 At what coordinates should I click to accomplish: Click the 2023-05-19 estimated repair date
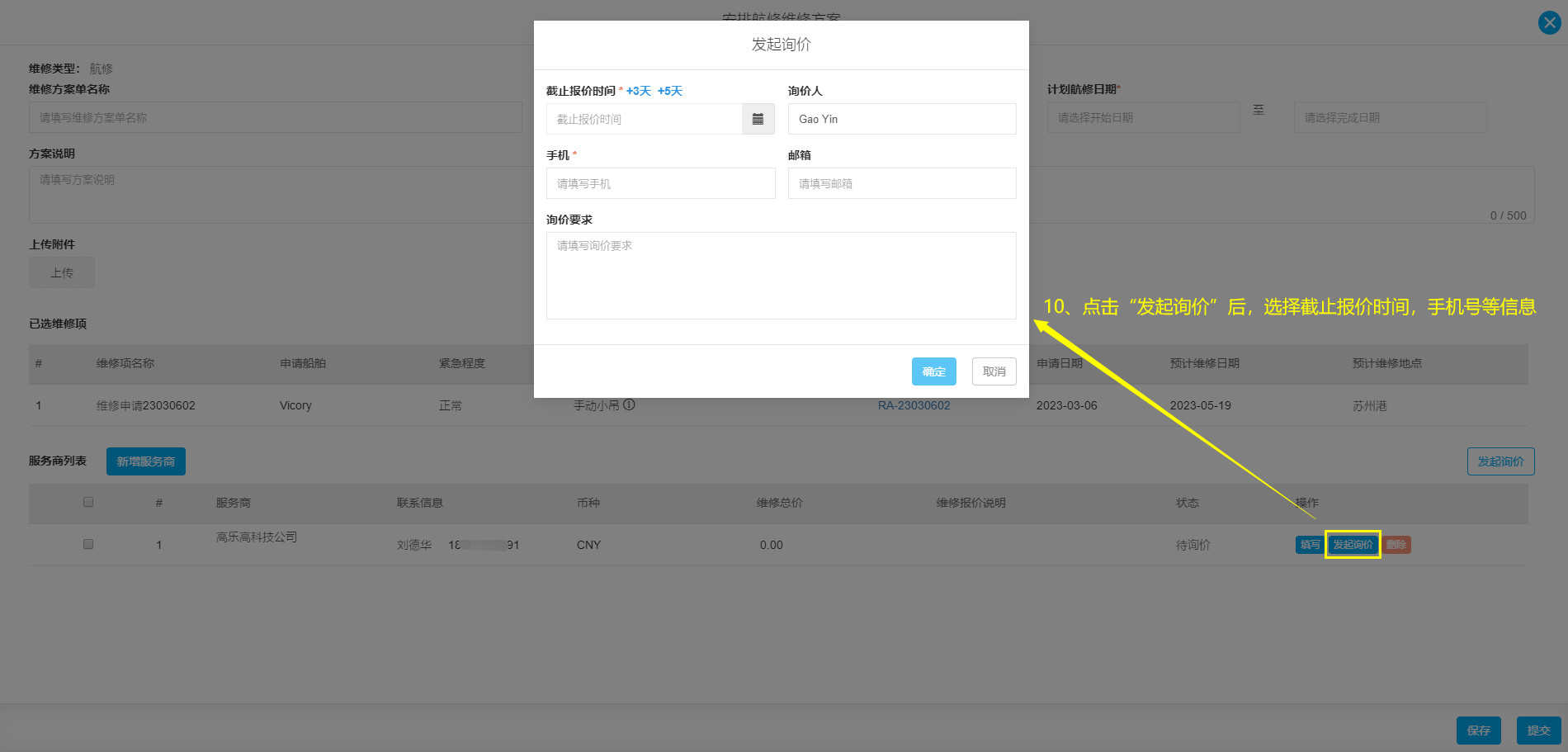click(1200, 405)
